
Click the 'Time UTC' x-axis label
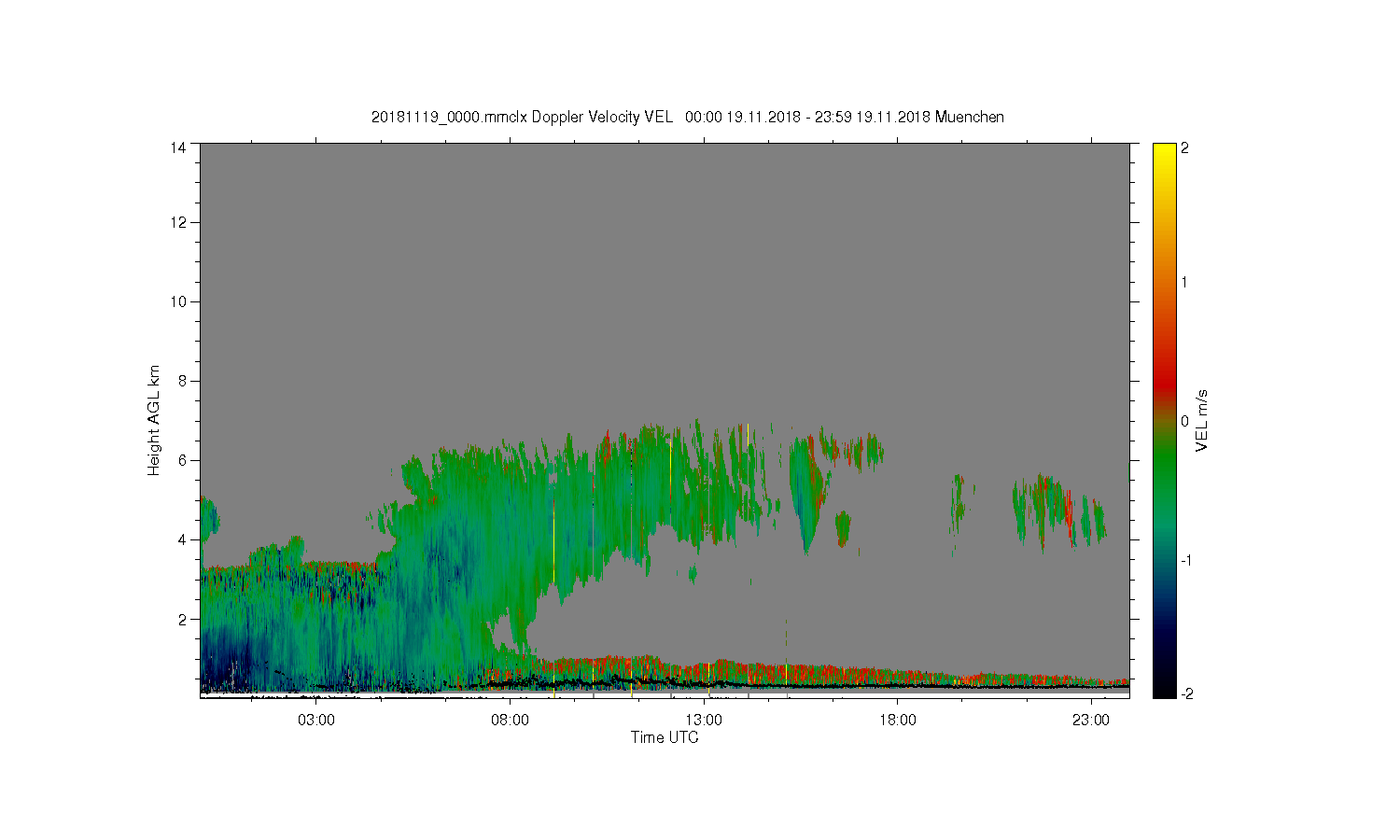point(665,737)
